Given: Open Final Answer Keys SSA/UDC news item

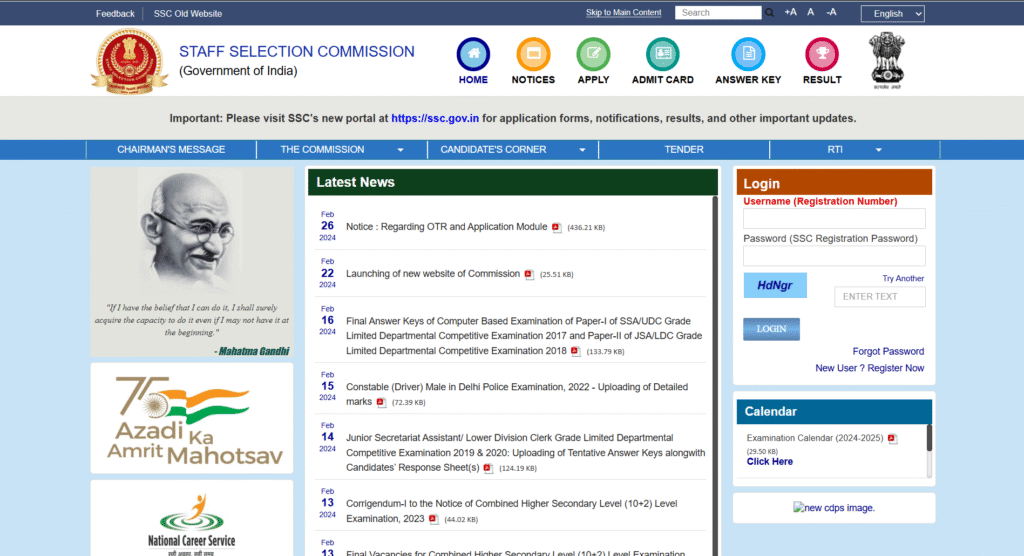Looking at the screenshot, I should click(x=524, y=336).
